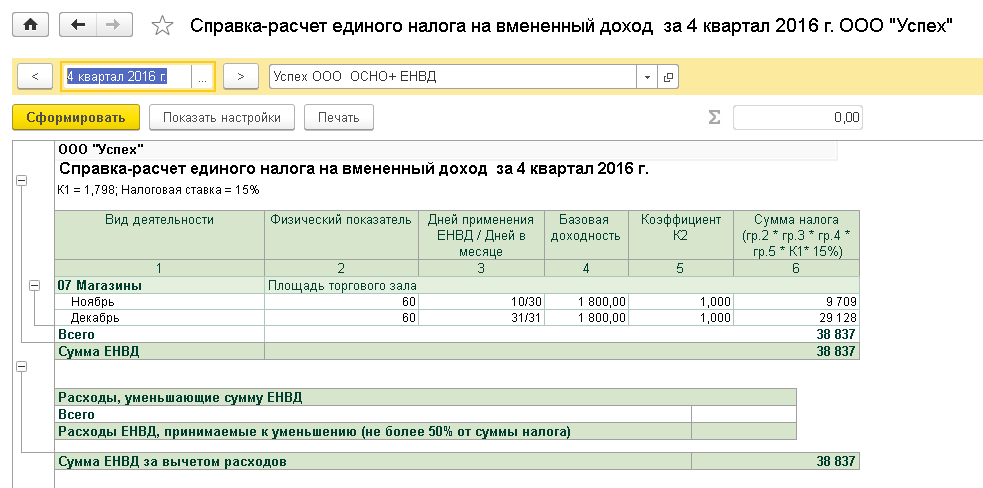Open Показать настройки
This screenshot has height=488, width=983.
(x=222, y=118)
